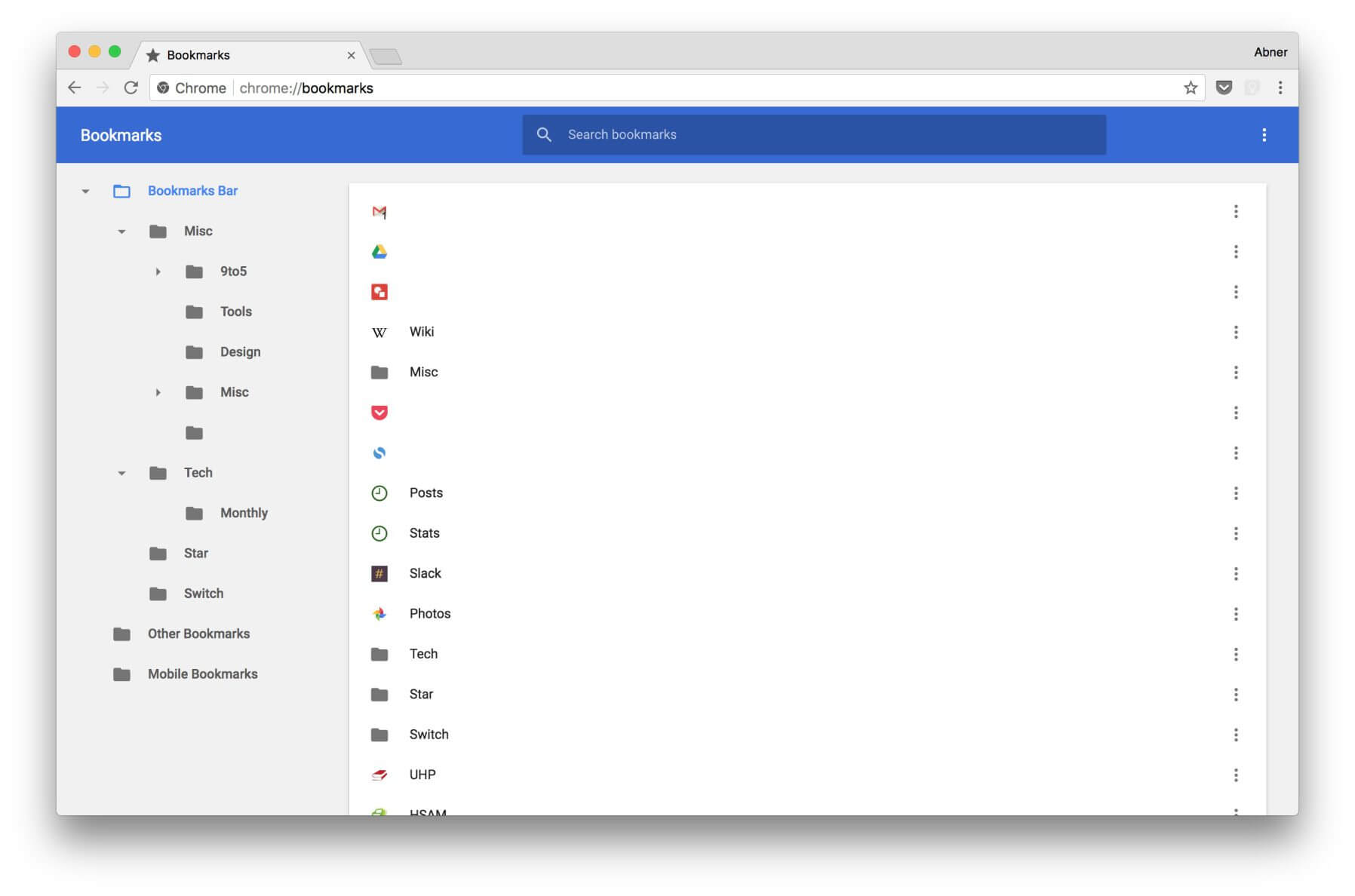Screen dimensions: 1355x896
Task: Open Chrome's main three-dot menu
Action: [1280, 88]
